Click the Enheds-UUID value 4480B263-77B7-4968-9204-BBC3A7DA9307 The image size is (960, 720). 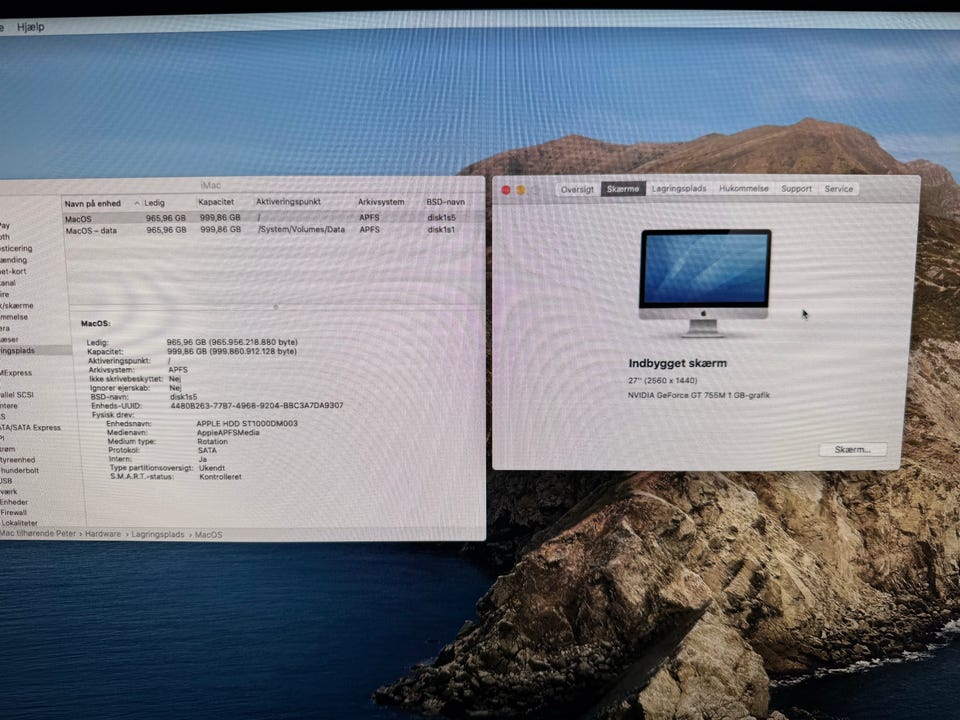(x=257, y=405)
